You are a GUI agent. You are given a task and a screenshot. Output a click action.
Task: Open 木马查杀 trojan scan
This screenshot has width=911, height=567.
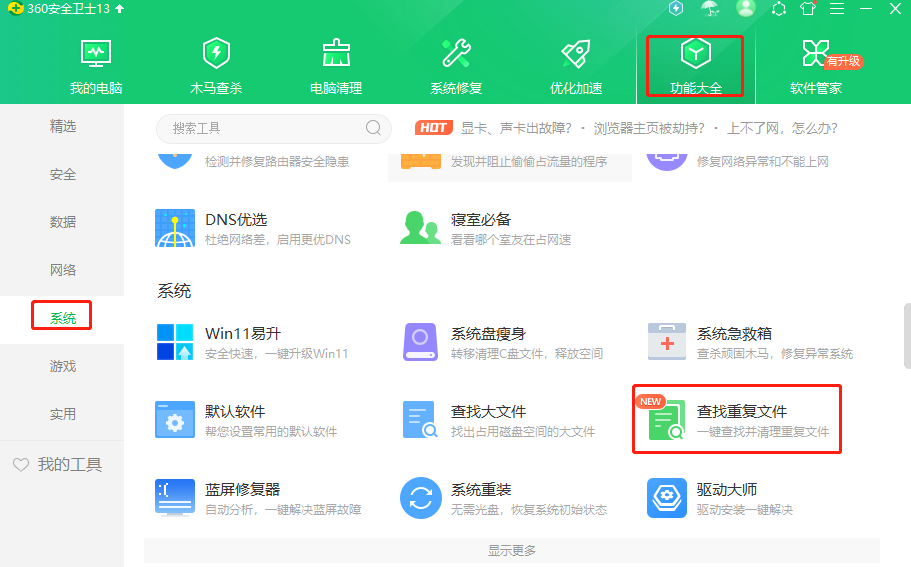click(216, 67)
